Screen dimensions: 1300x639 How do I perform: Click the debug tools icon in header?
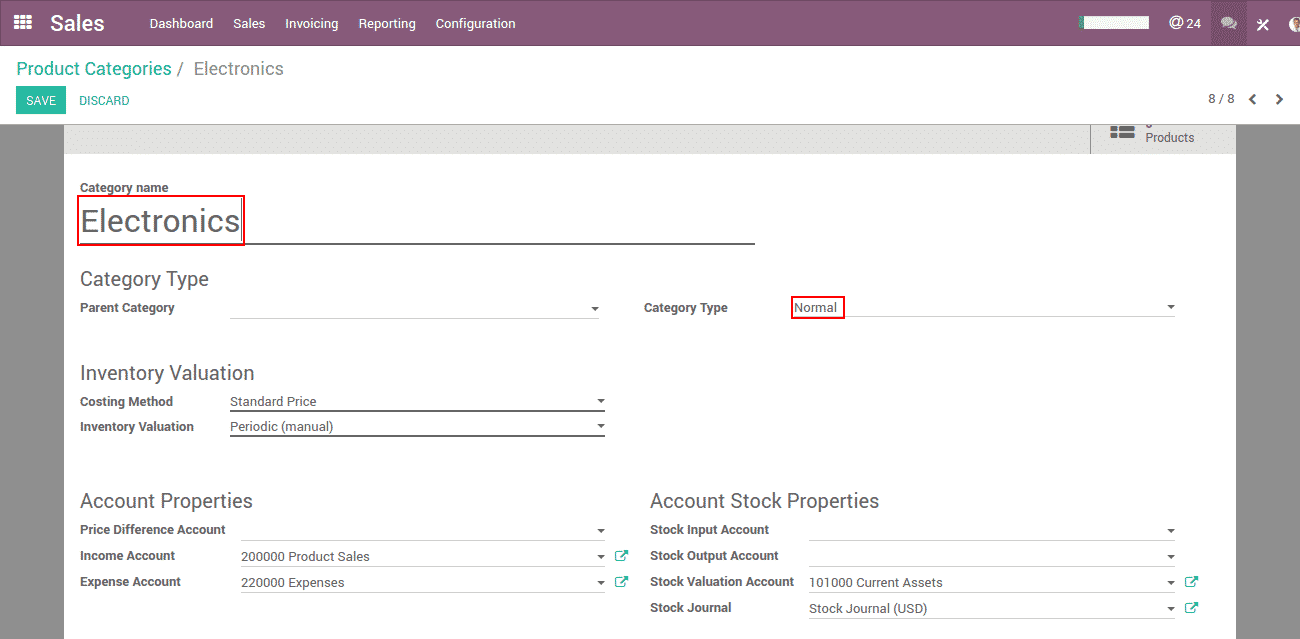point(1263,24)
